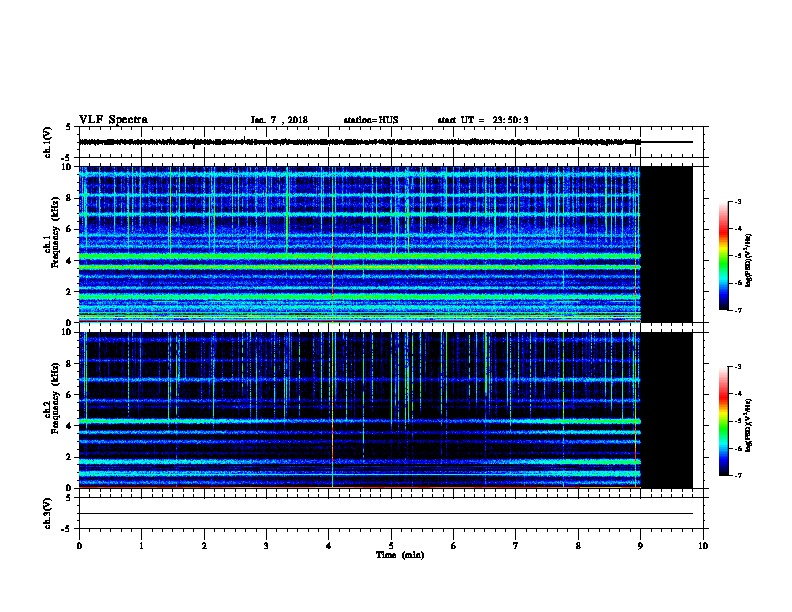Click the date text "Jan. 7, 2018"
792x612 pixels.
click(x=279, y=120)
